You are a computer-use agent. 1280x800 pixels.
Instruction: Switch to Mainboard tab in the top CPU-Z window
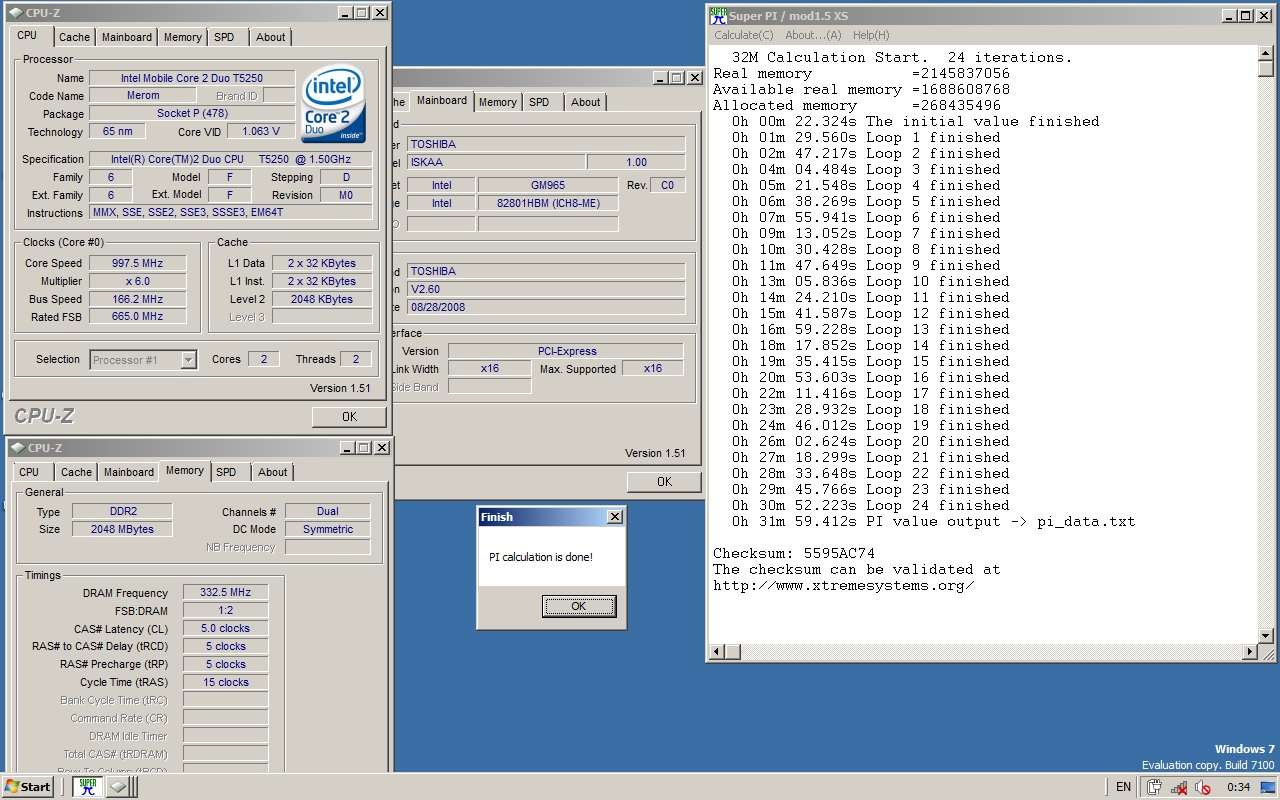point(127,37)
